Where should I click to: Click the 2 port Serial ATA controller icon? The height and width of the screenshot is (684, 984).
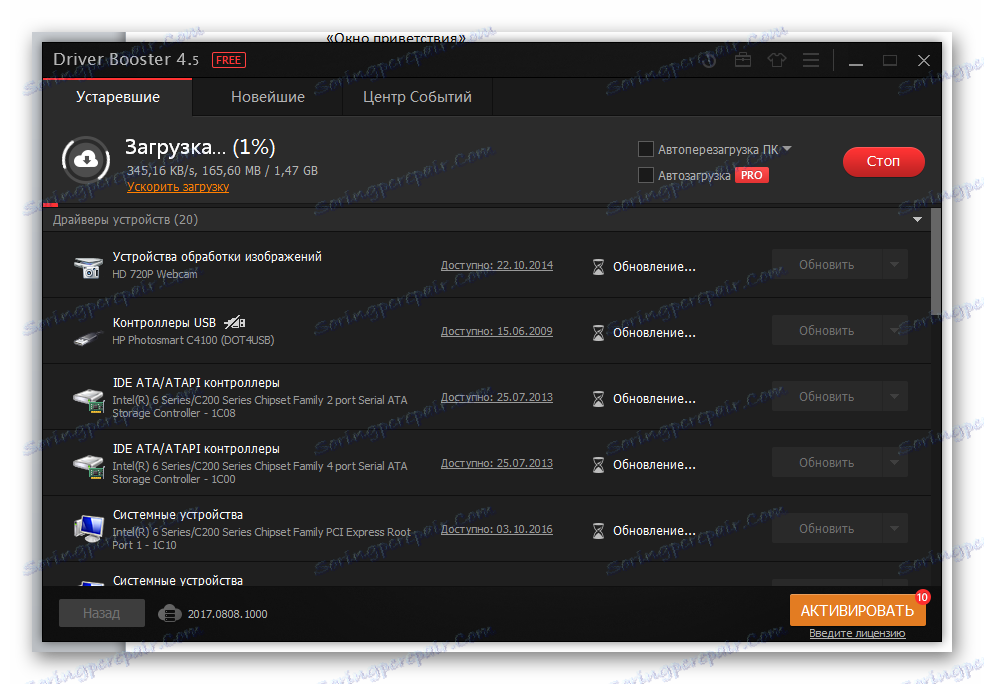[x=88, y=400]
